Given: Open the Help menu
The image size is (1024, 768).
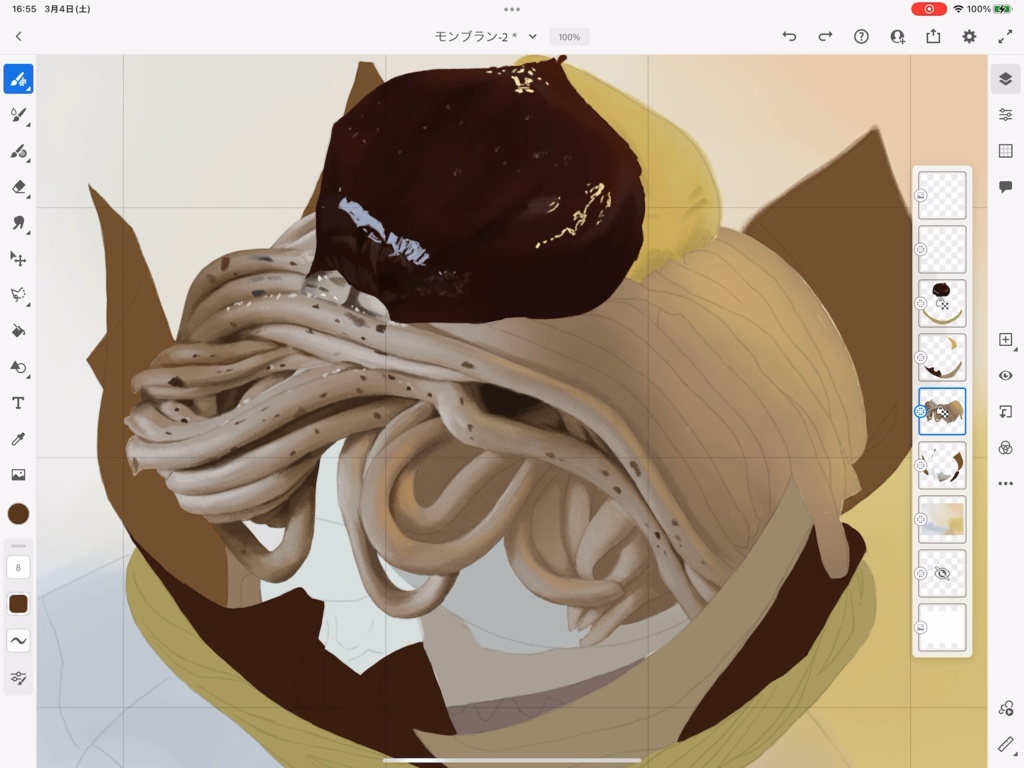Looking at the screenshot, I should click(861, 37).
